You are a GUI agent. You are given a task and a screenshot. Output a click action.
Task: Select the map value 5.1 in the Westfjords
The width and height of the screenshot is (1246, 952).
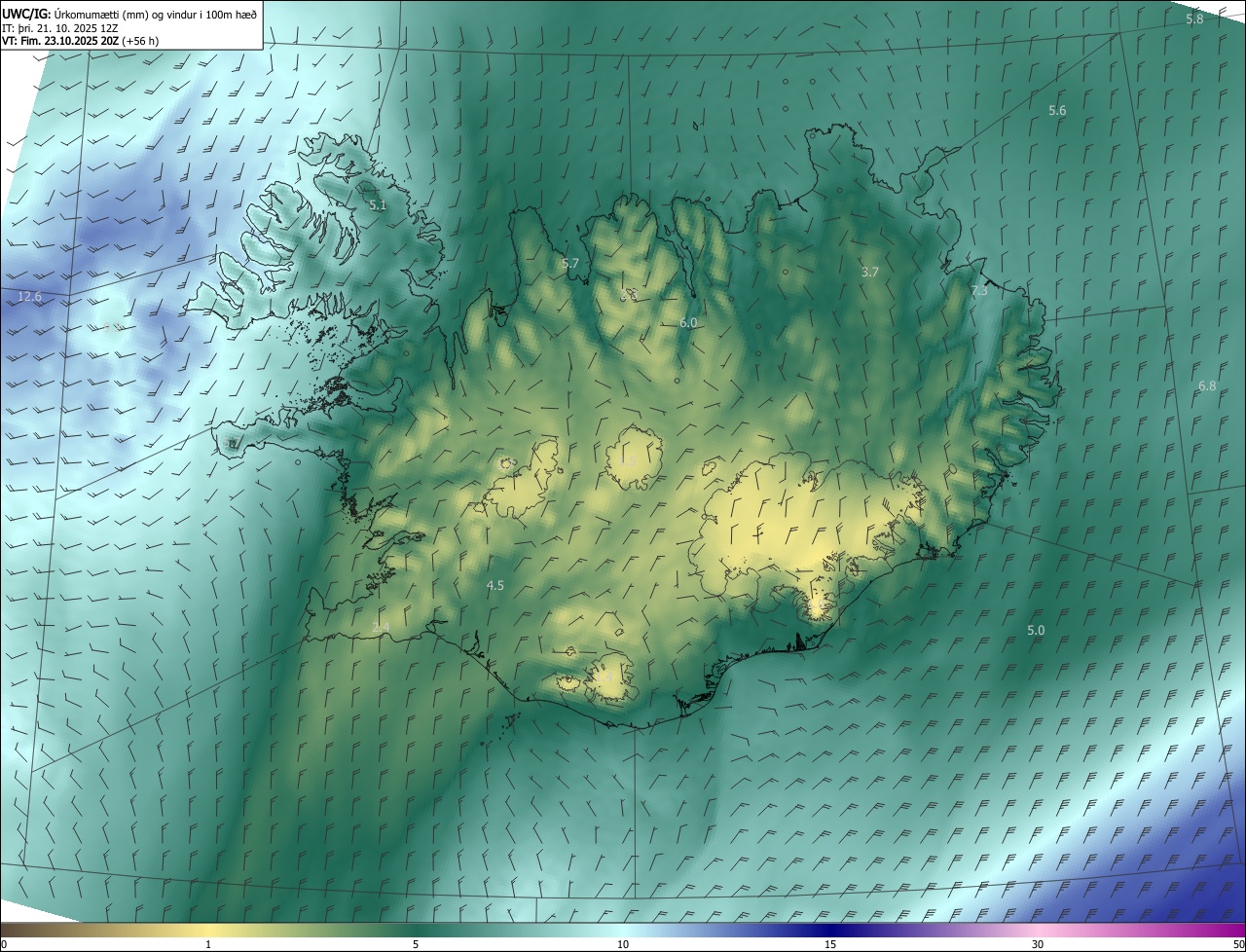(378, 205)
